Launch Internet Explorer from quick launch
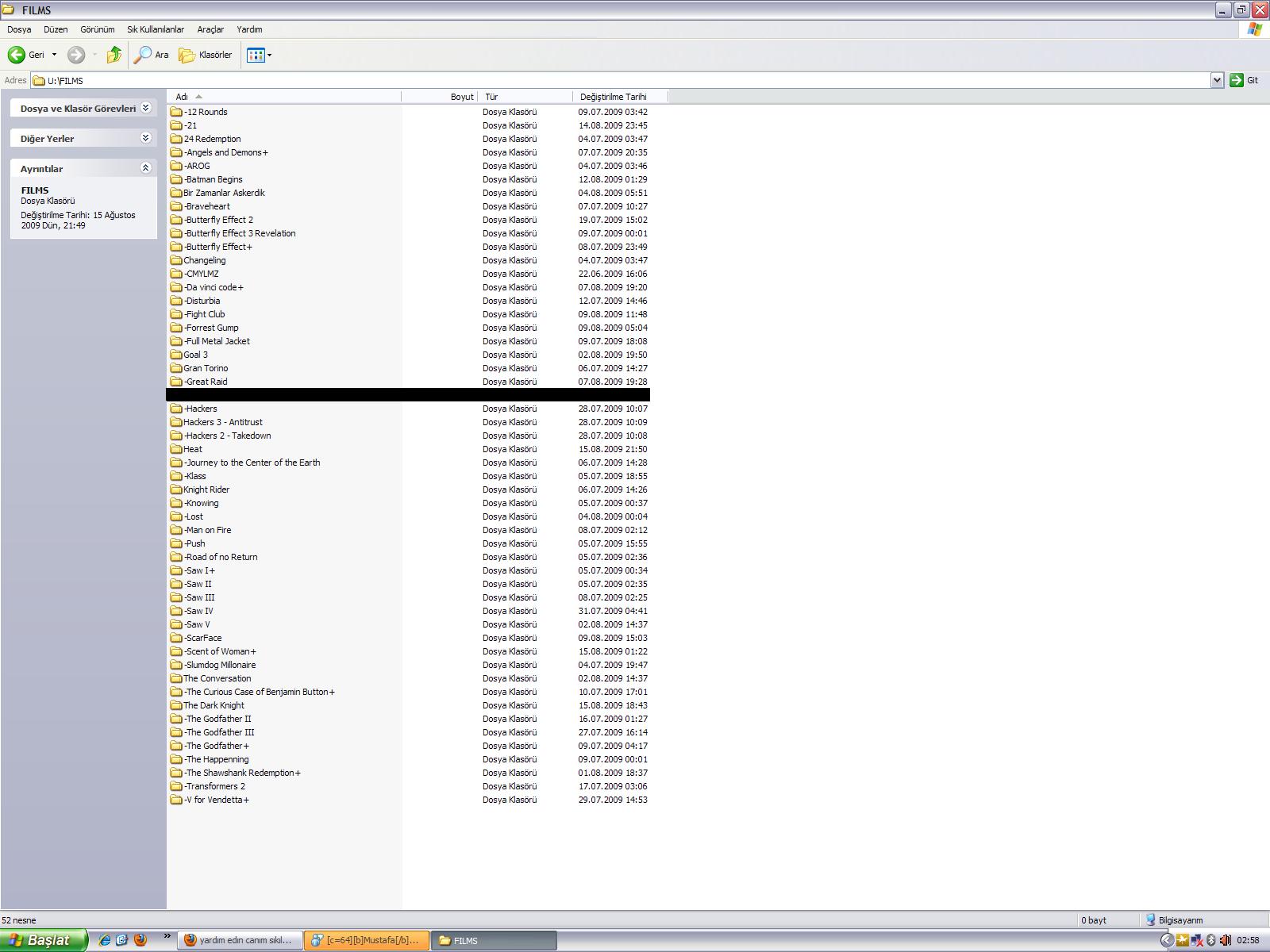This screenshot has width=1270, height=952. pos(104,940)
